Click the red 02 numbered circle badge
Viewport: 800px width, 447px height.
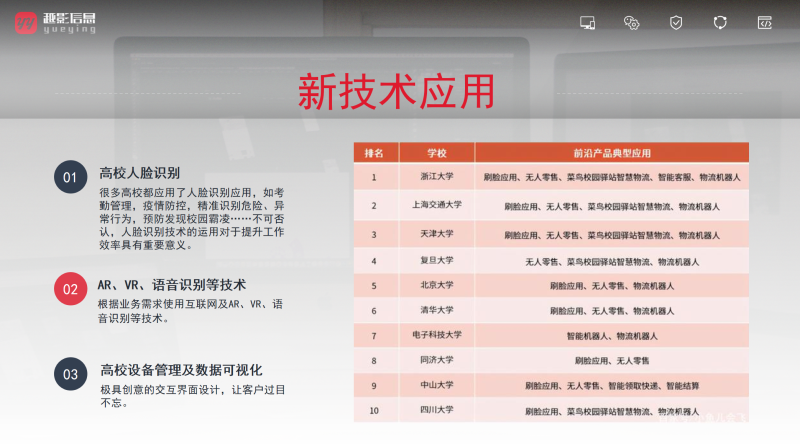[70, 289]
